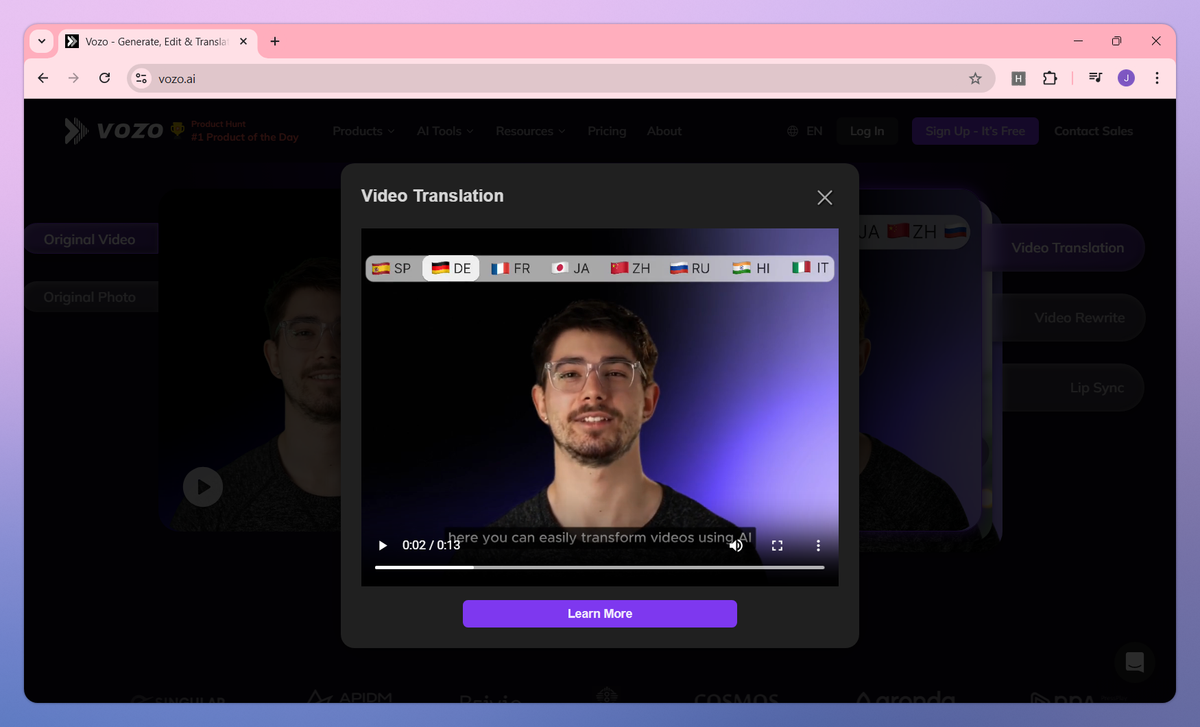Select the Pricing menu item
This screenshot has width=1200, height=727.
click(607, 130)
